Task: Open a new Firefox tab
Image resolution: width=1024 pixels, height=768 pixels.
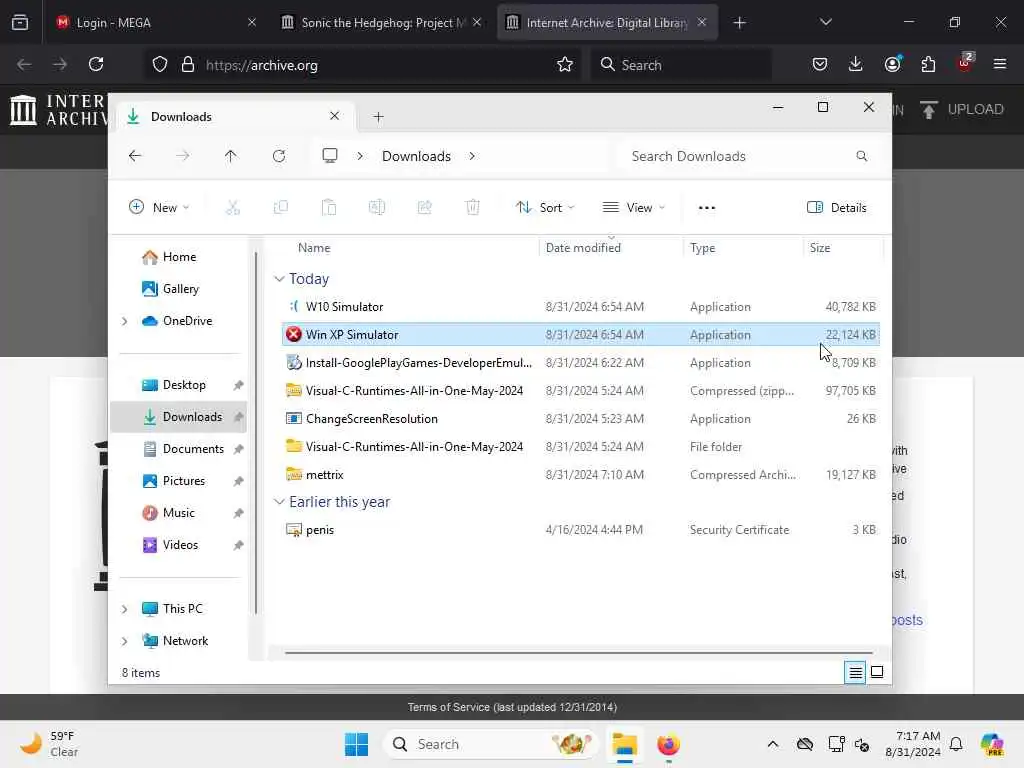Action: point(739,23)
